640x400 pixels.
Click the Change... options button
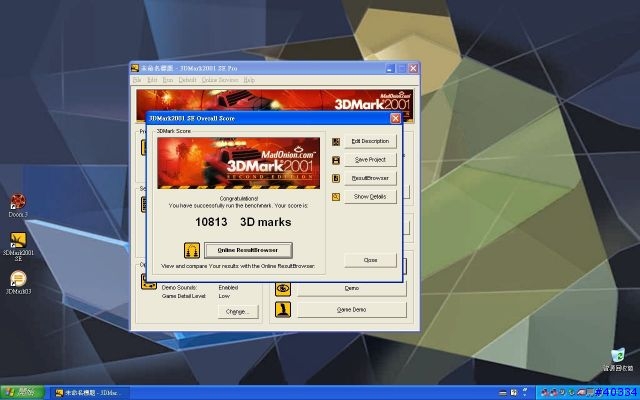coord(238,312)
